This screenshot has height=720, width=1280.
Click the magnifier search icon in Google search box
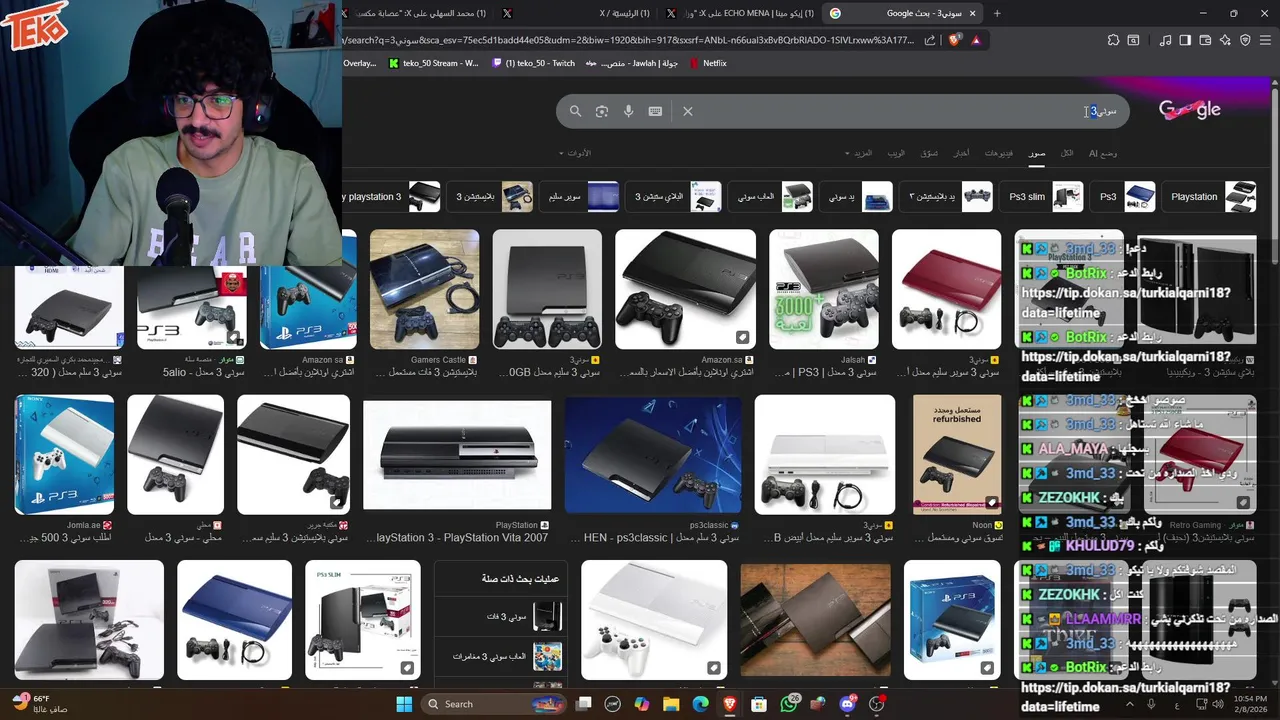click(575, 111)
